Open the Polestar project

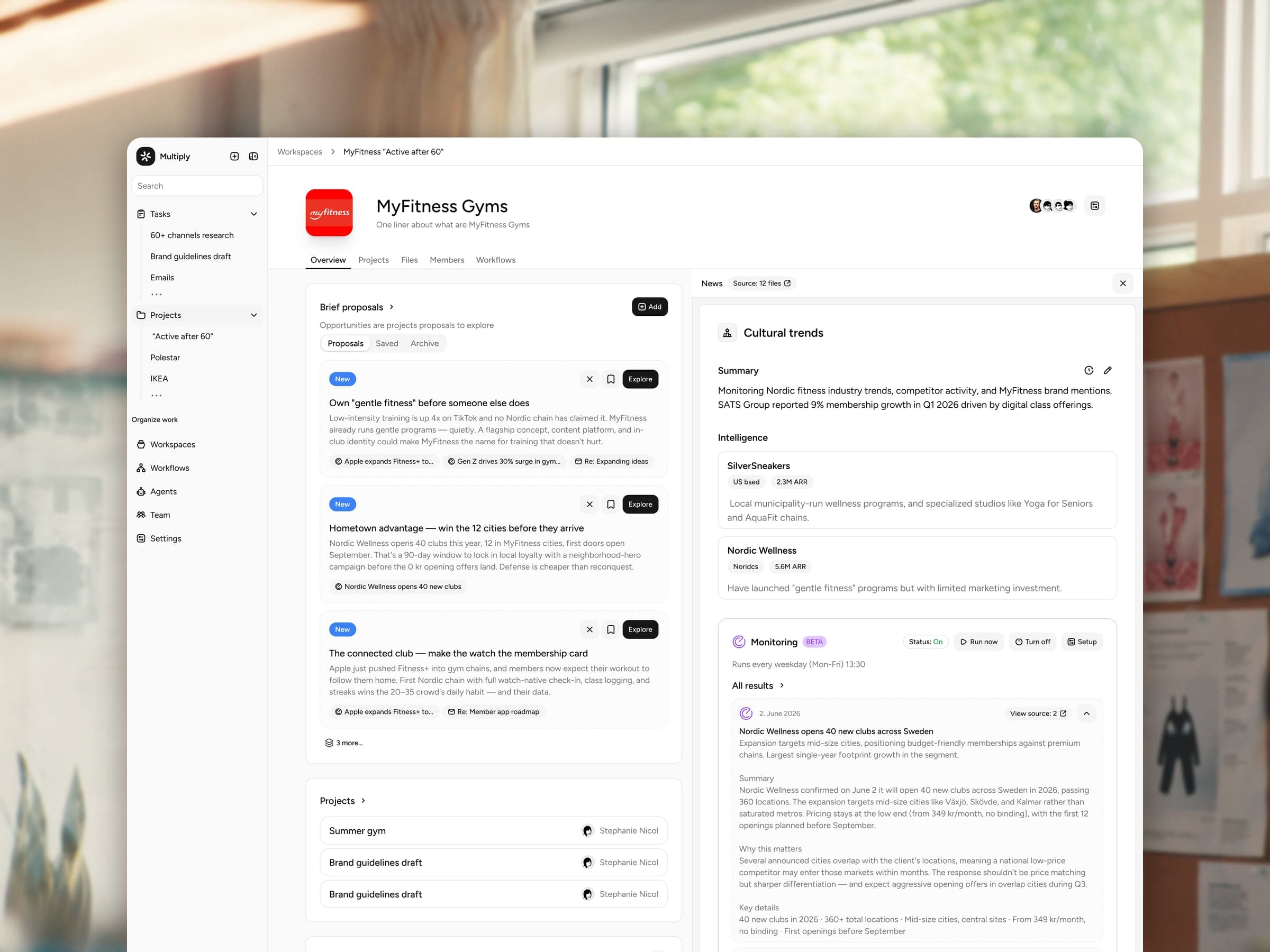pos(165,358)
